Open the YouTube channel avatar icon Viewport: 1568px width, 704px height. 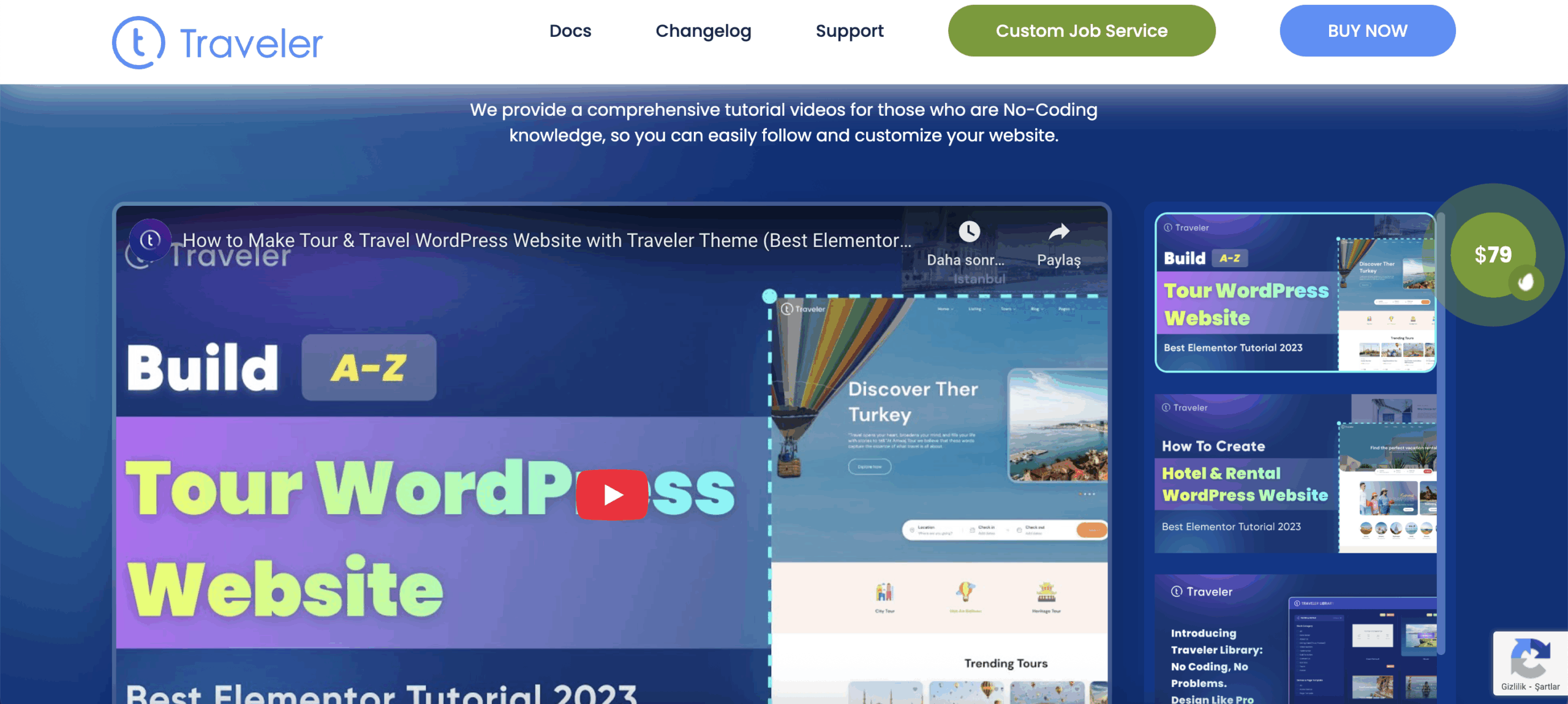(x=150, y=240)
